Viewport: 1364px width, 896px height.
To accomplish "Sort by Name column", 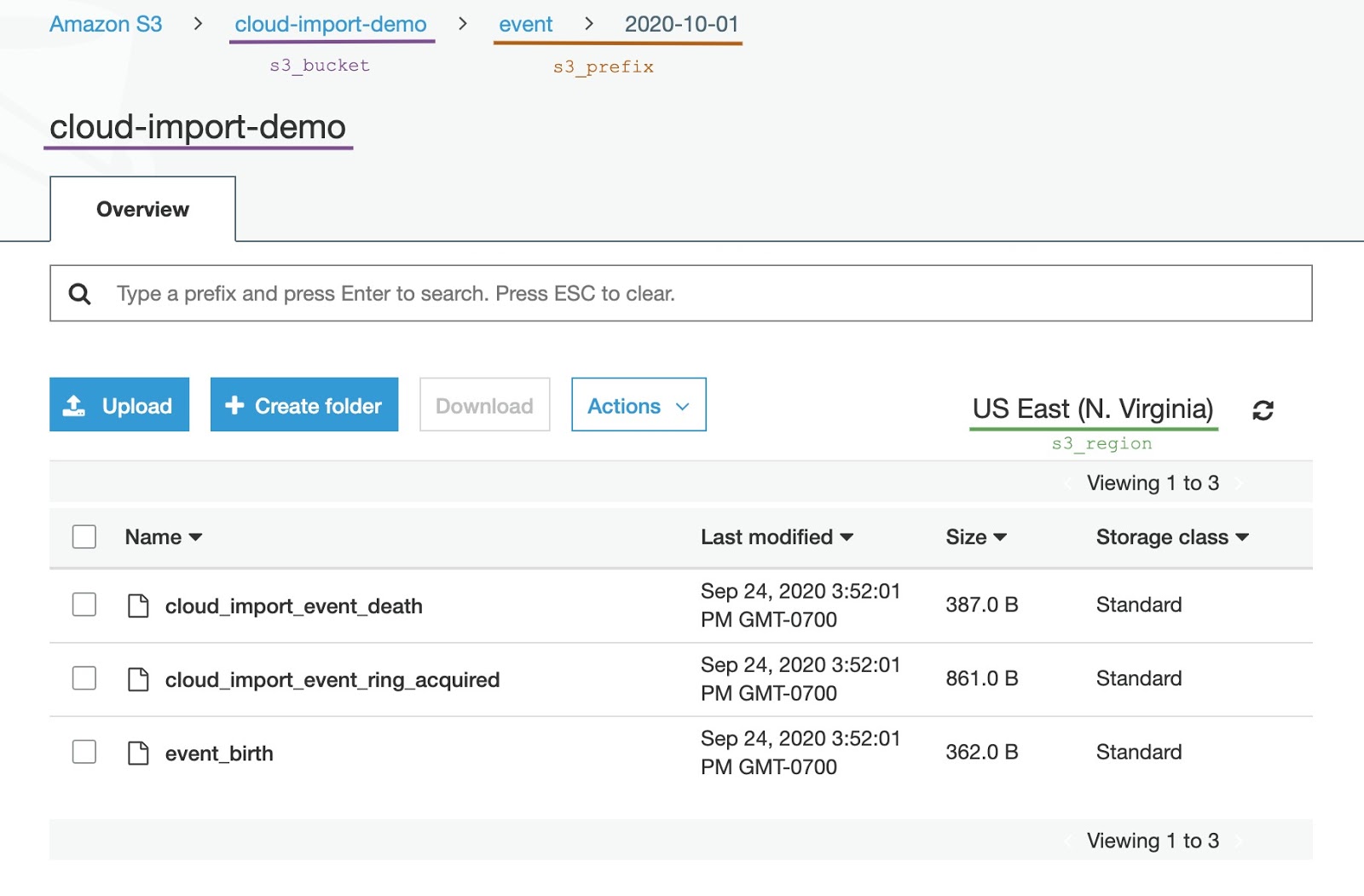I will coord(164,537).
